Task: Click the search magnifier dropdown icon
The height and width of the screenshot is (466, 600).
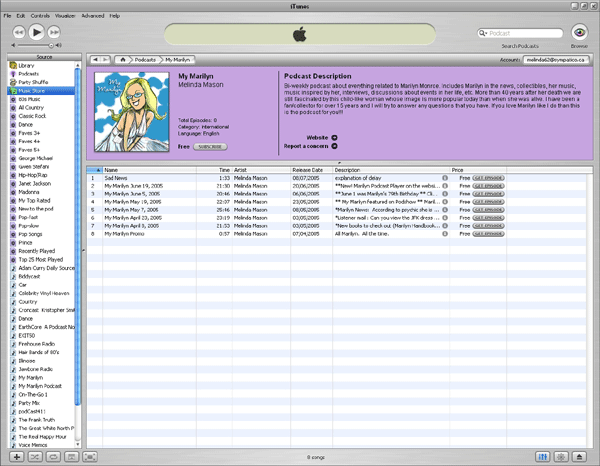Action: [483, 33]
